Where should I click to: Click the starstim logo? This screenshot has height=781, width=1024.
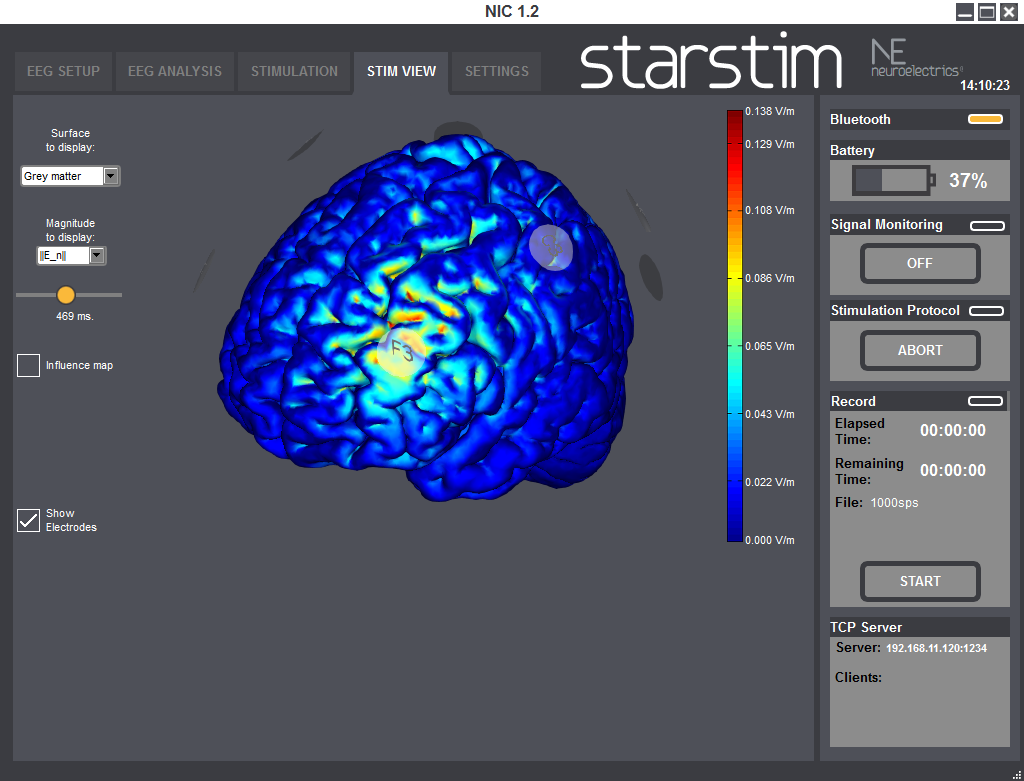[711, 61]
